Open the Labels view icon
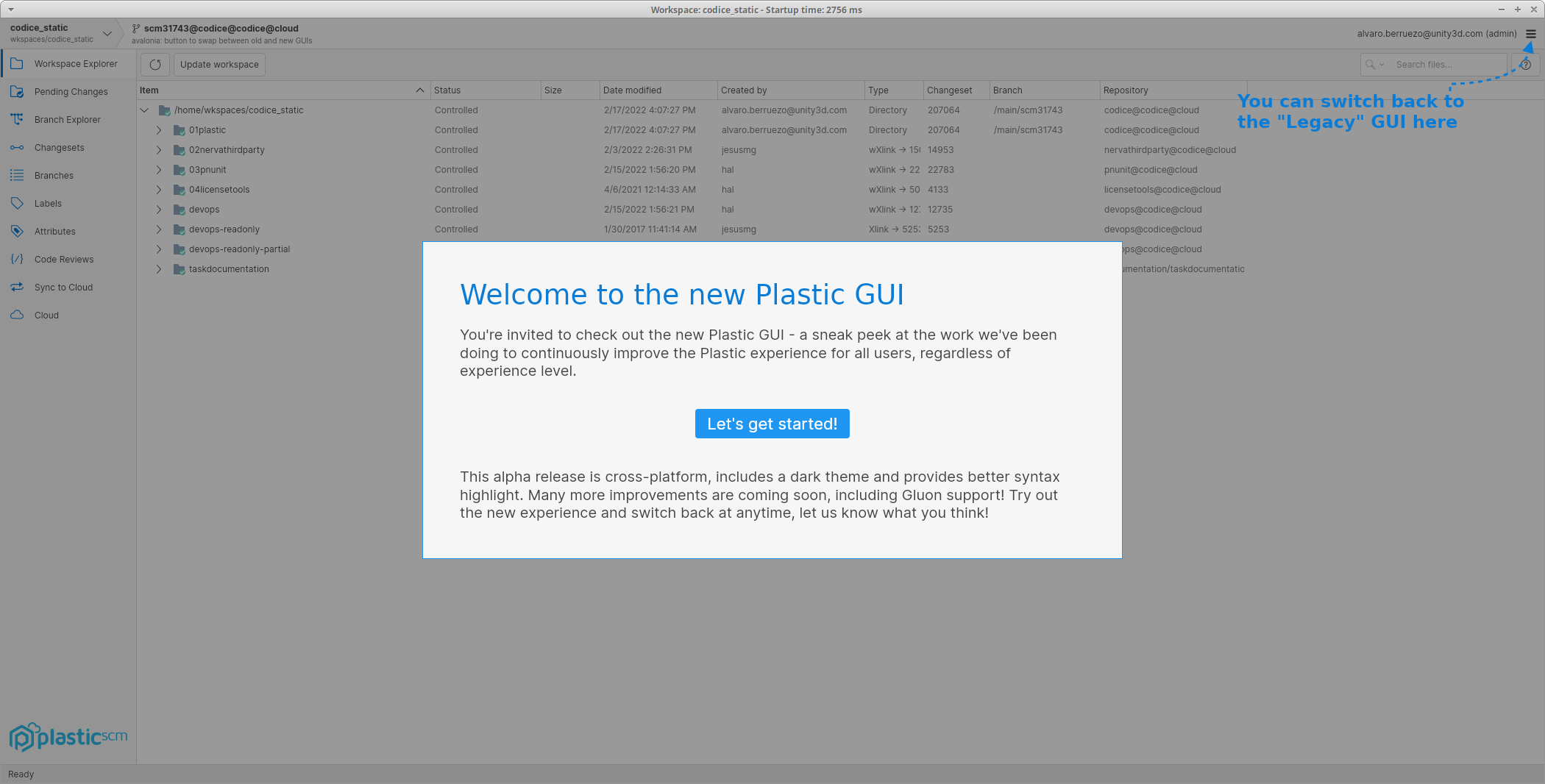Viewport: 1545px width, 784px height. 17,204
